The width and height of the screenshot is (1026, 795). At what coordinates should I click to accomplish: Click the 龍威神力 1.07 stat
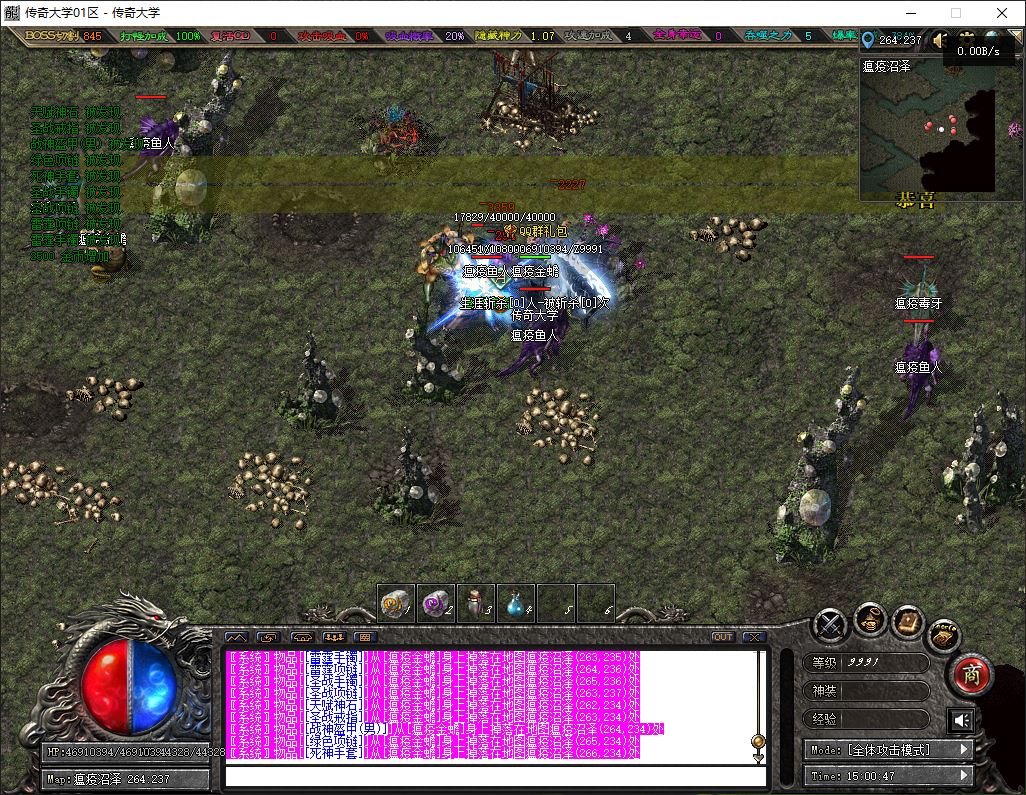(515, 35)
